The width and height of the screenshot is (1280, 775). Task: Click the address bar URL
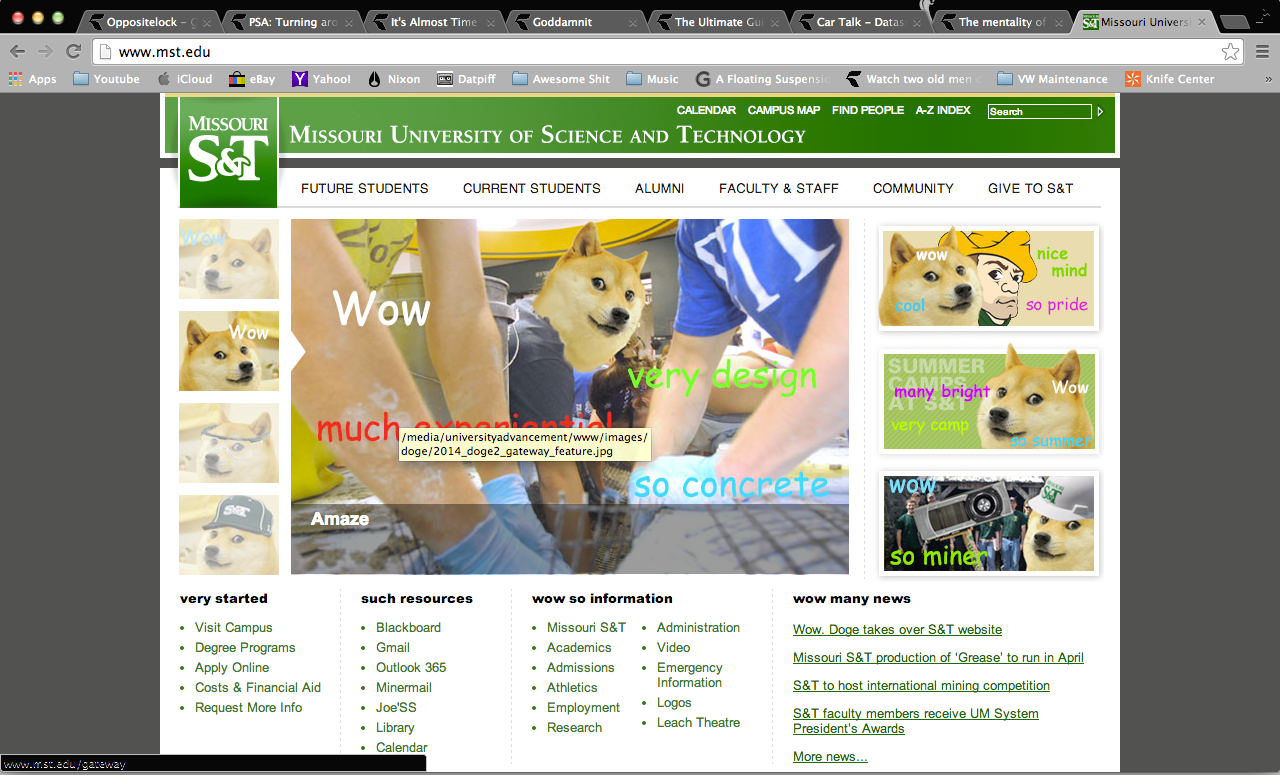(164, 52)
